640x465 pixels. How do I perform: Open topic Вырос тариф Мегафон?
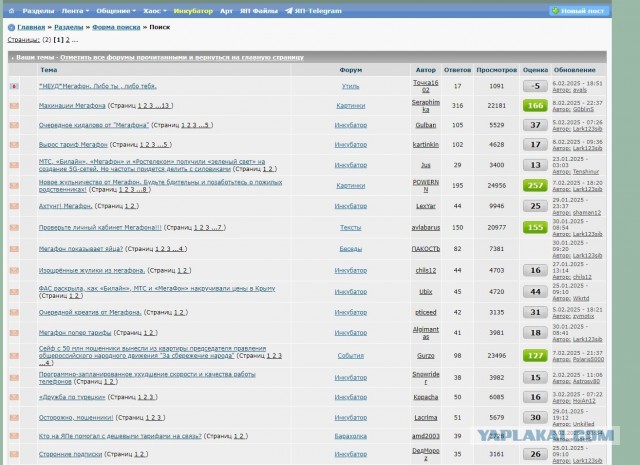point(73,145)
